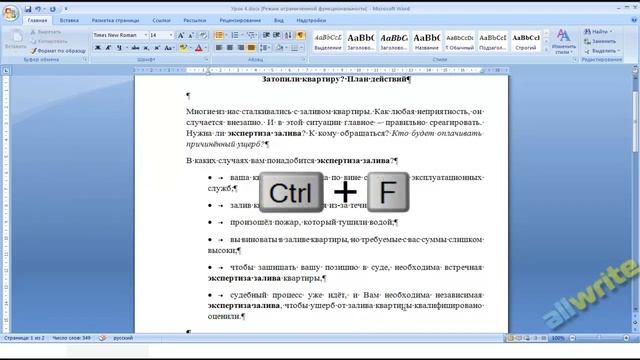Open the Times New Roman font dropdown
The height and width of the screenshot is (360, 640).
coord(146,36)
